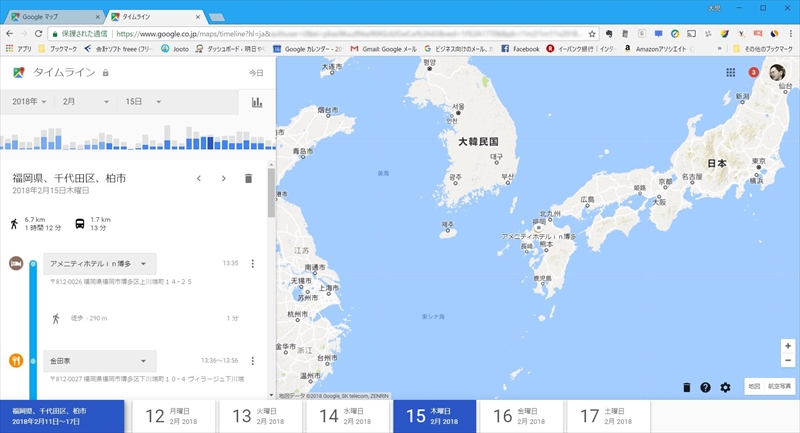Click the Google Maps logo beside タイムライン
The width and height of the screenshot is (800, 433).
[x=19, y=72]
